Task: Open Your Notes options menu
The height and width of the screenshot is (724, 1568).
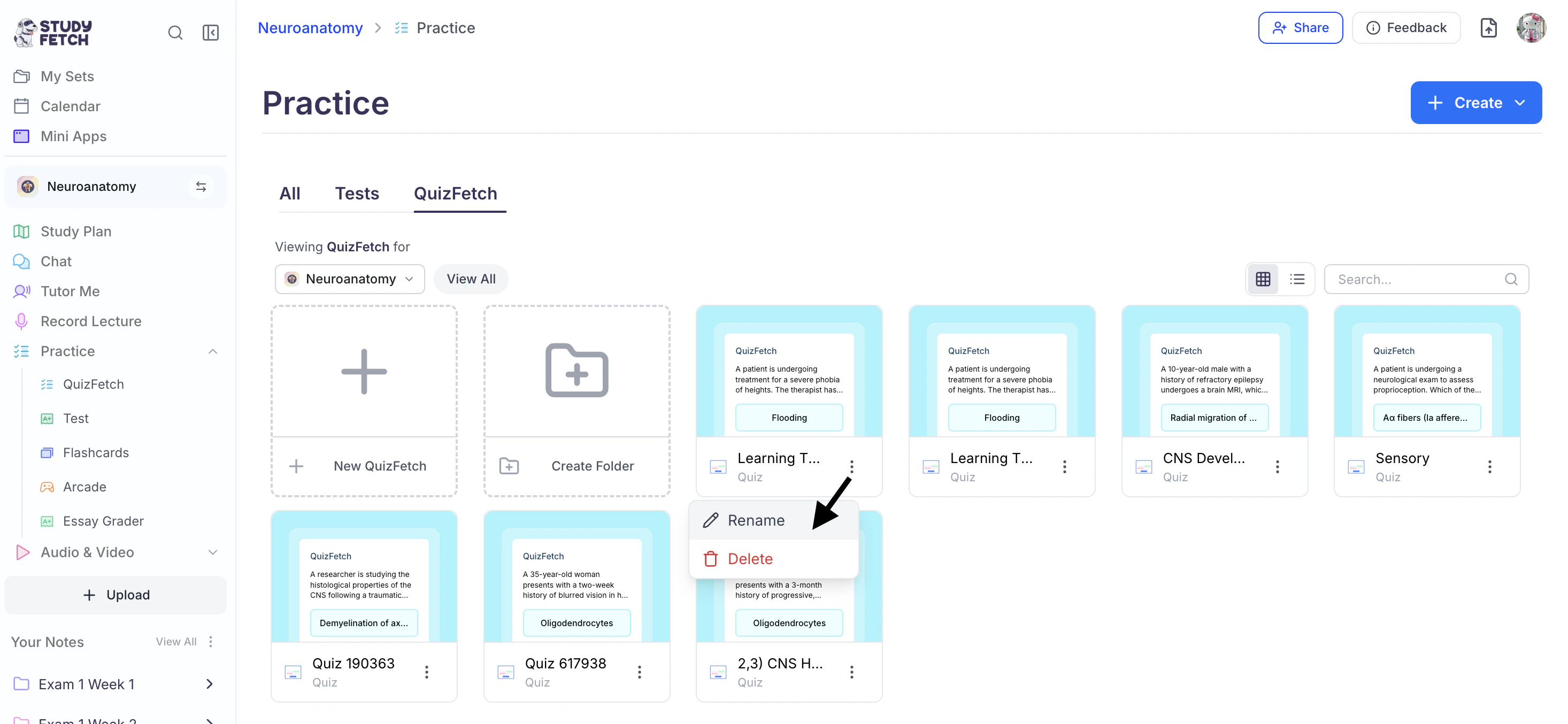Action: click(x=211, y=641)
